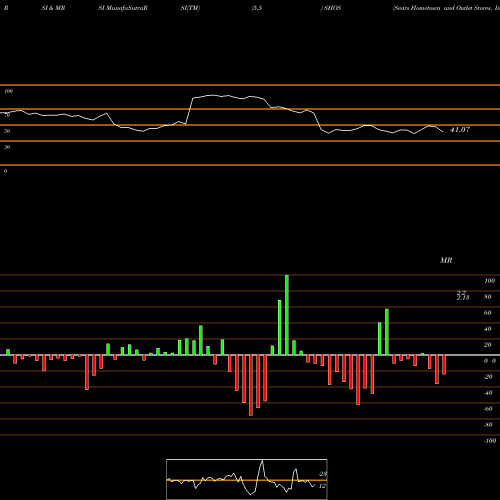The image size is (500, 500).
Task: Click the -100 label on the MR axis
Action: click(x=489, y=441)
